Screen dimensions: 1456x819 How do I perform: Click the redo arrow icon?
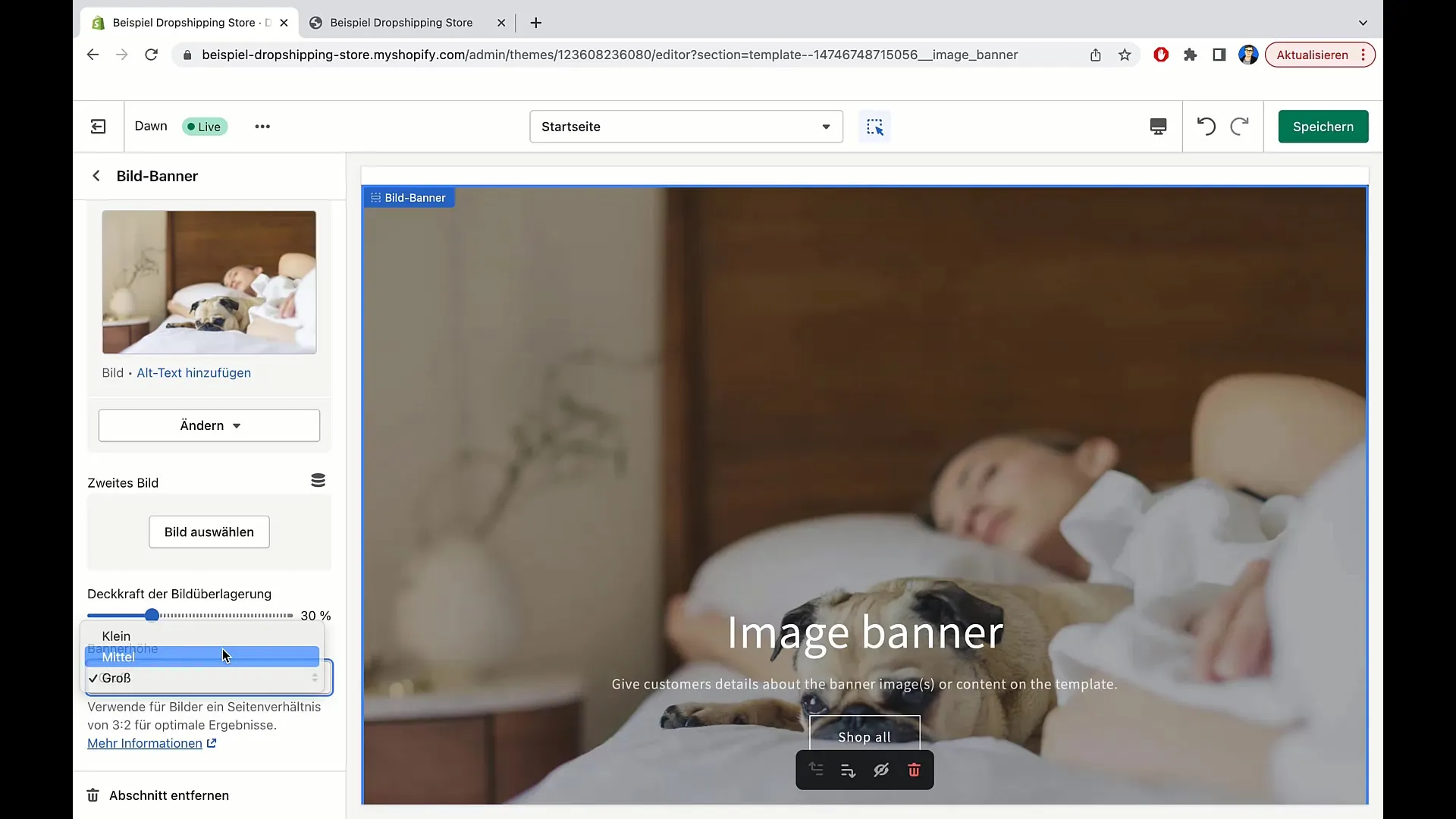click(x=1239, y=126)
